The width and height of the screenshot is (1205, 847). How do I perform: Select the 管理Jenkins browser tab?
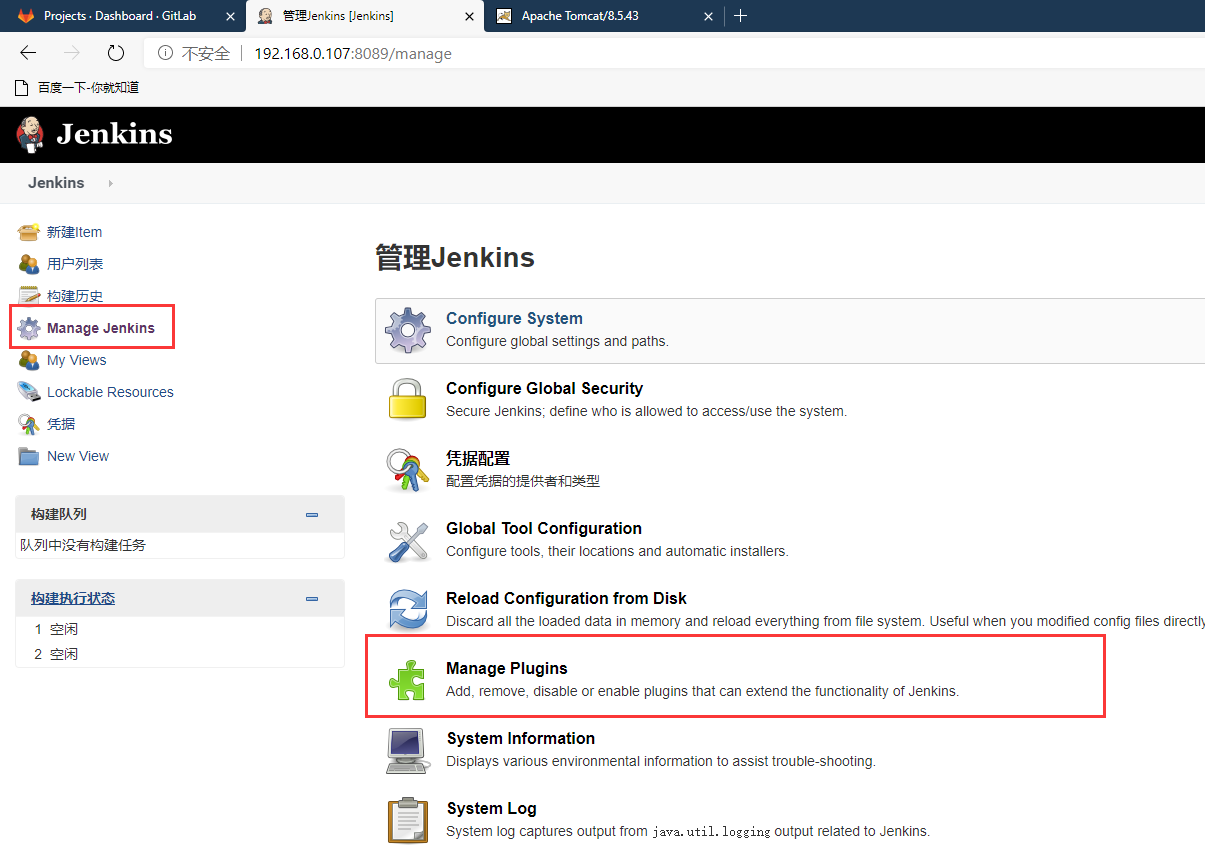coord(363,16)
